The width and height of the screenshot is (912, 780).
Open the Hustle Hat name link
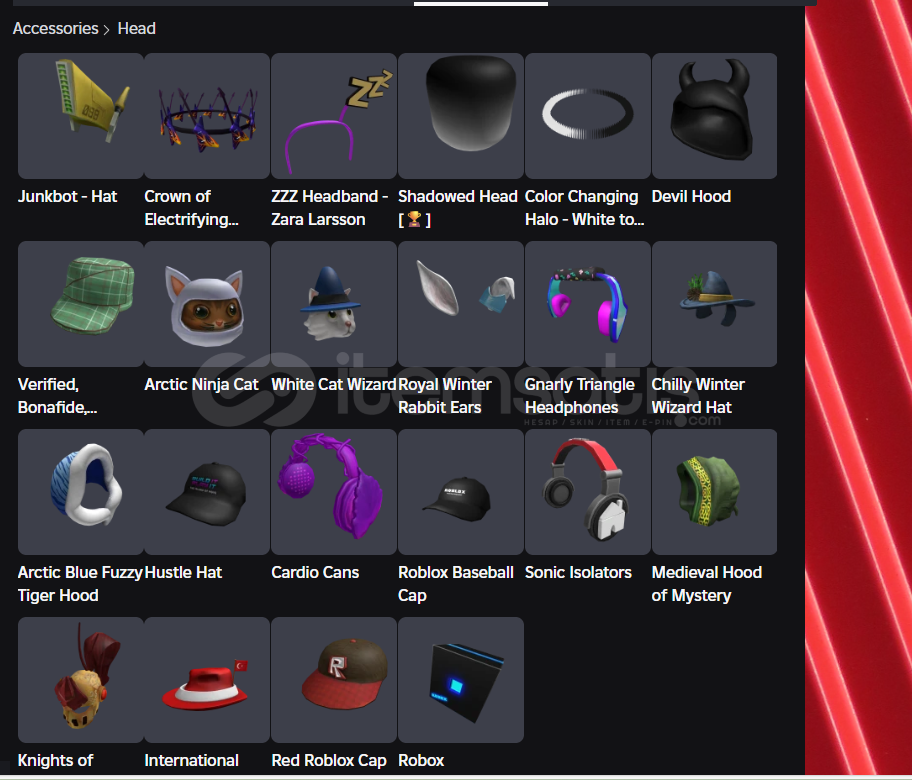pyautogui.click(x=183, y=572)
